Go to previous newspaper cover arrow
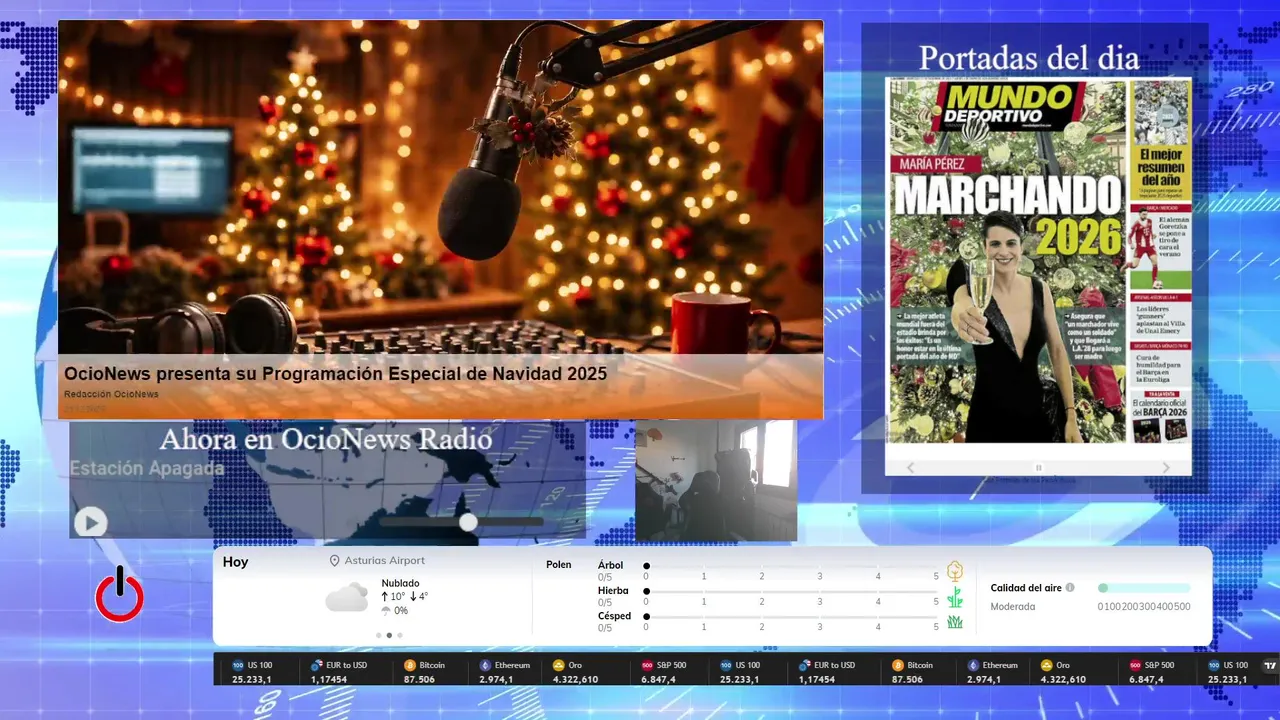 point(911,467)
